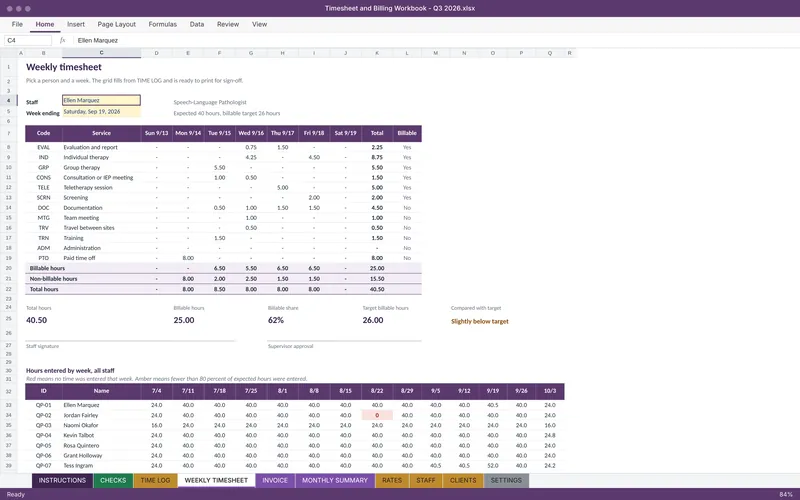The width and height of the screenshot is (800, 500).
Task: Click the 10/3 week header cell
Action: (x=549, y=391)
